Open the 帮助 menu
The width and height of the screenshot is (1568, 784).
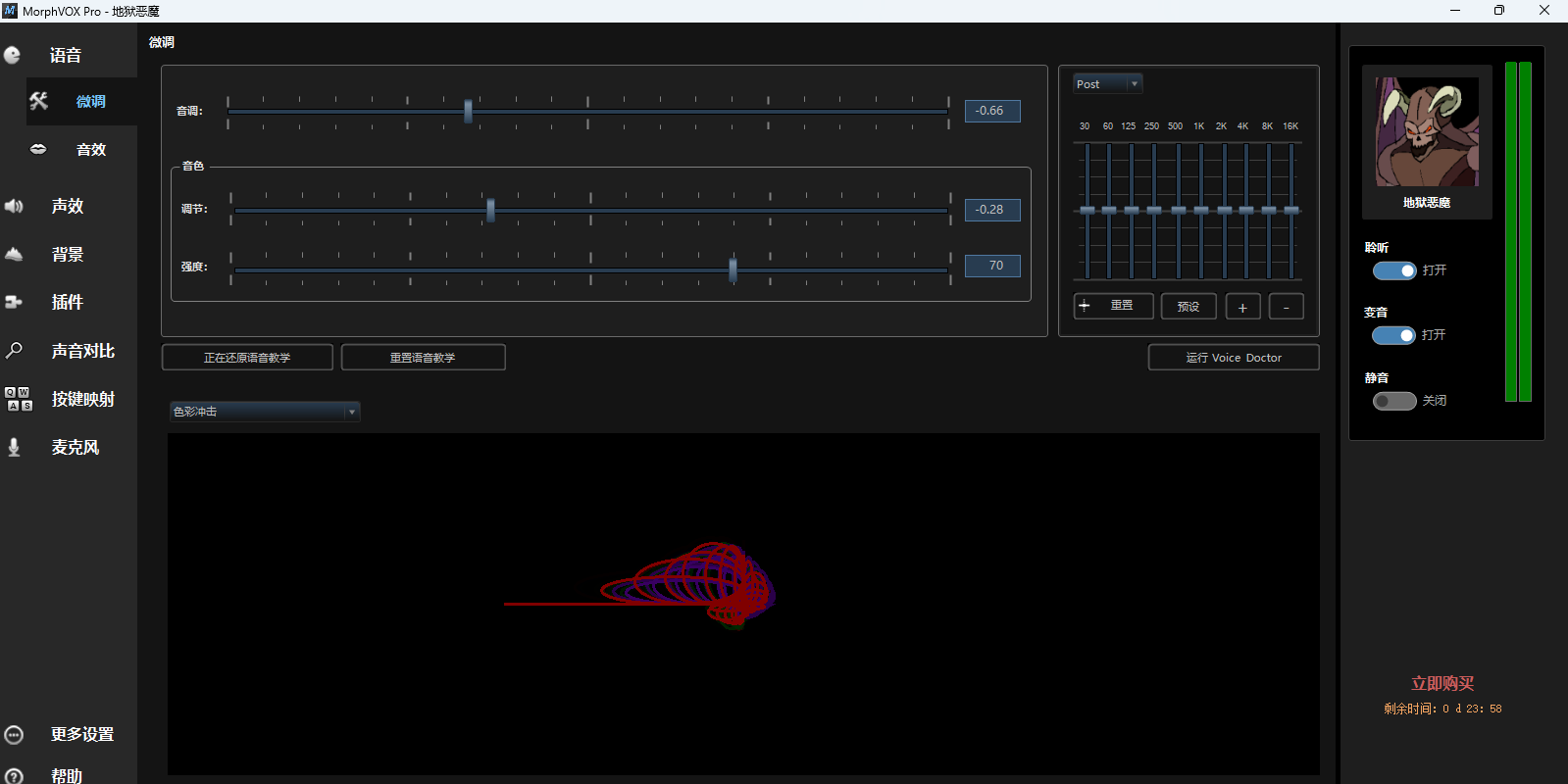click(67, 776)
